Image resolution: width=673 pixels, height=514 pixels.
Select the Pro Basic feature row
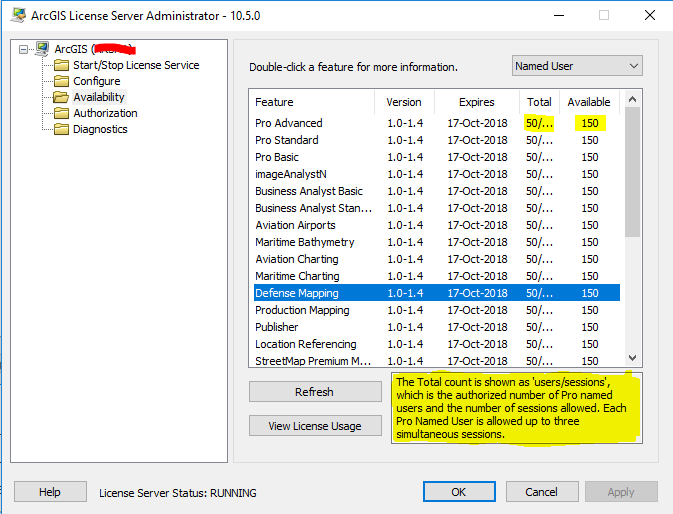click(437, 157)
